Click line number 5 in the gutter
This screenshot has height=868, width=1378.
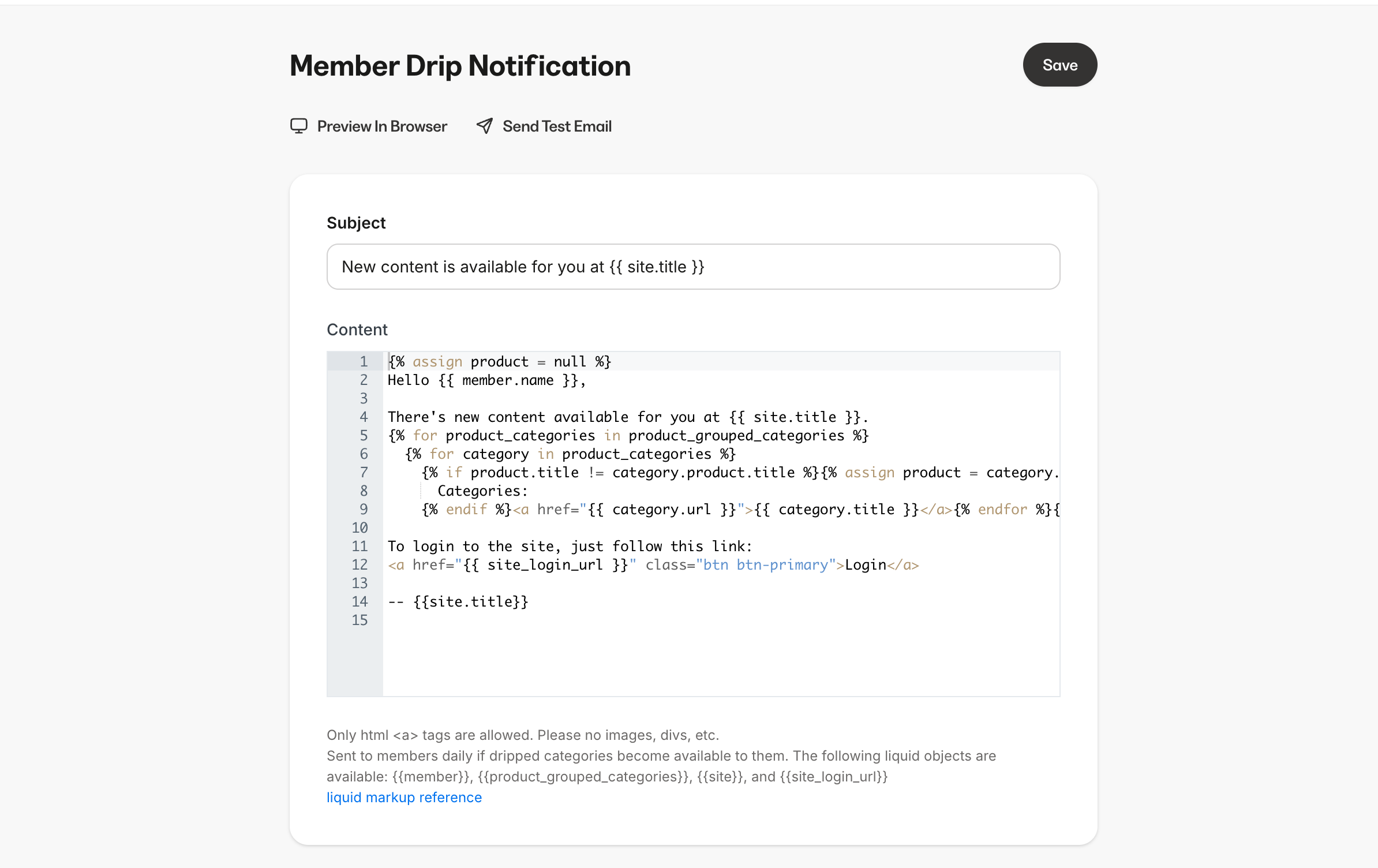(x=364, y=435)
